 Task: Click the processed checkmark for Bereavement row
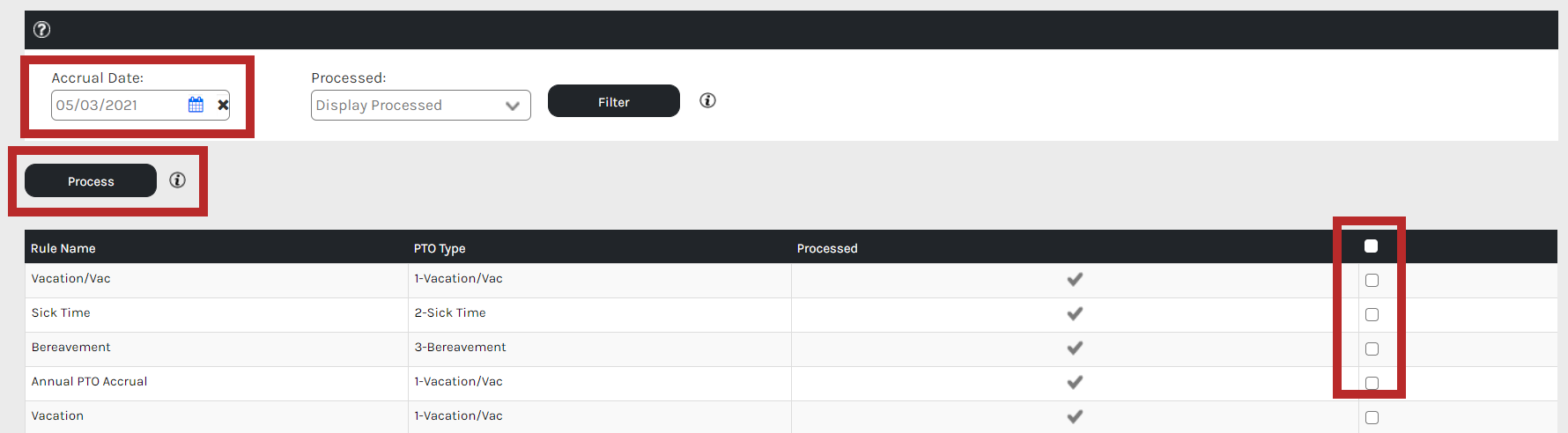coord(1075,348)
